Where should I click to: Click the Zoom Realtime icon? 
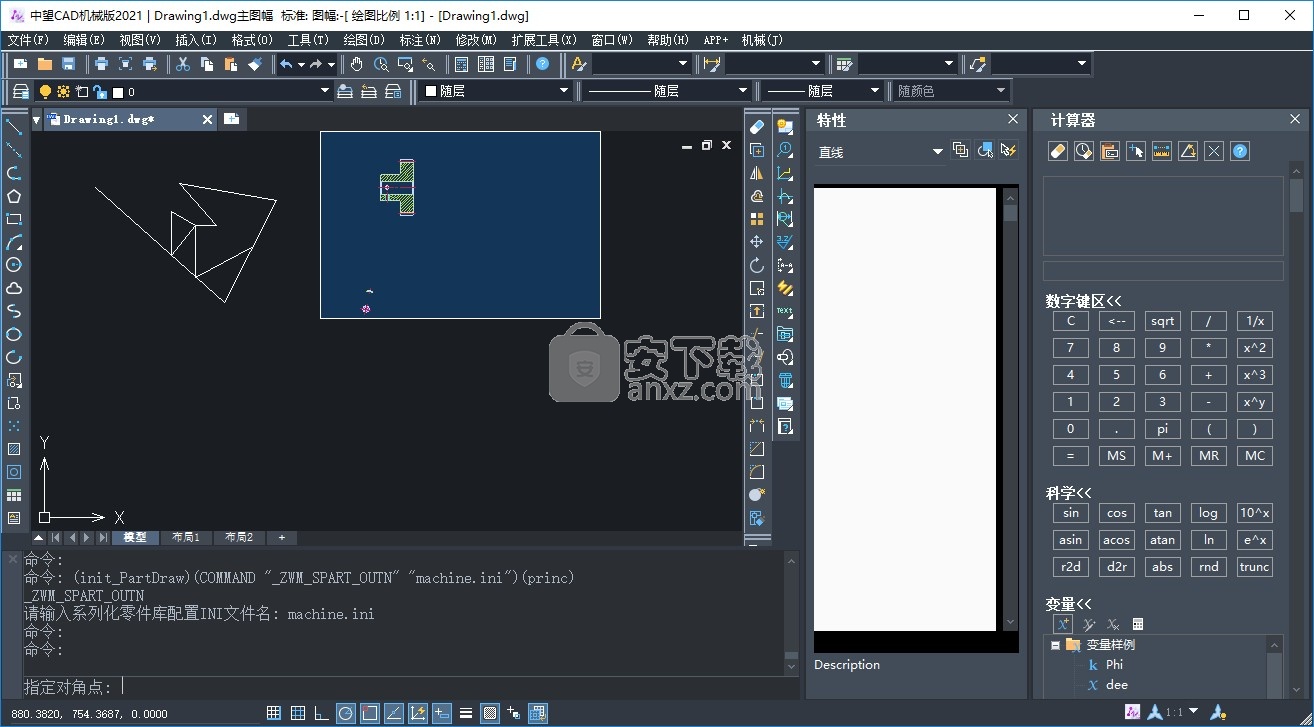(x=381, y=64)
